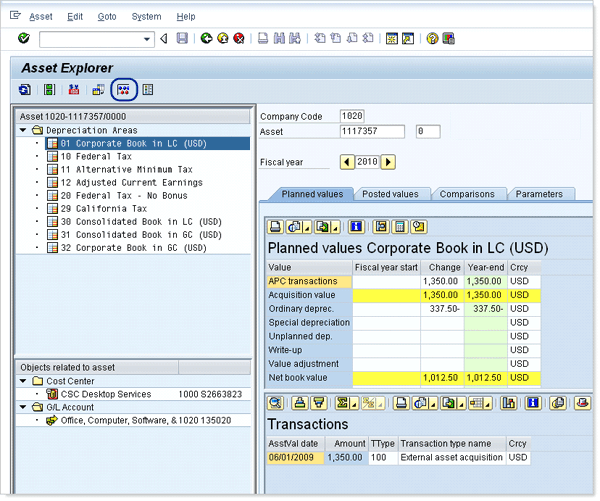This screenshot has height=501, width=600.
Task: Collapse the Depreciation Areas folder
Action: (x=23, y=130)
